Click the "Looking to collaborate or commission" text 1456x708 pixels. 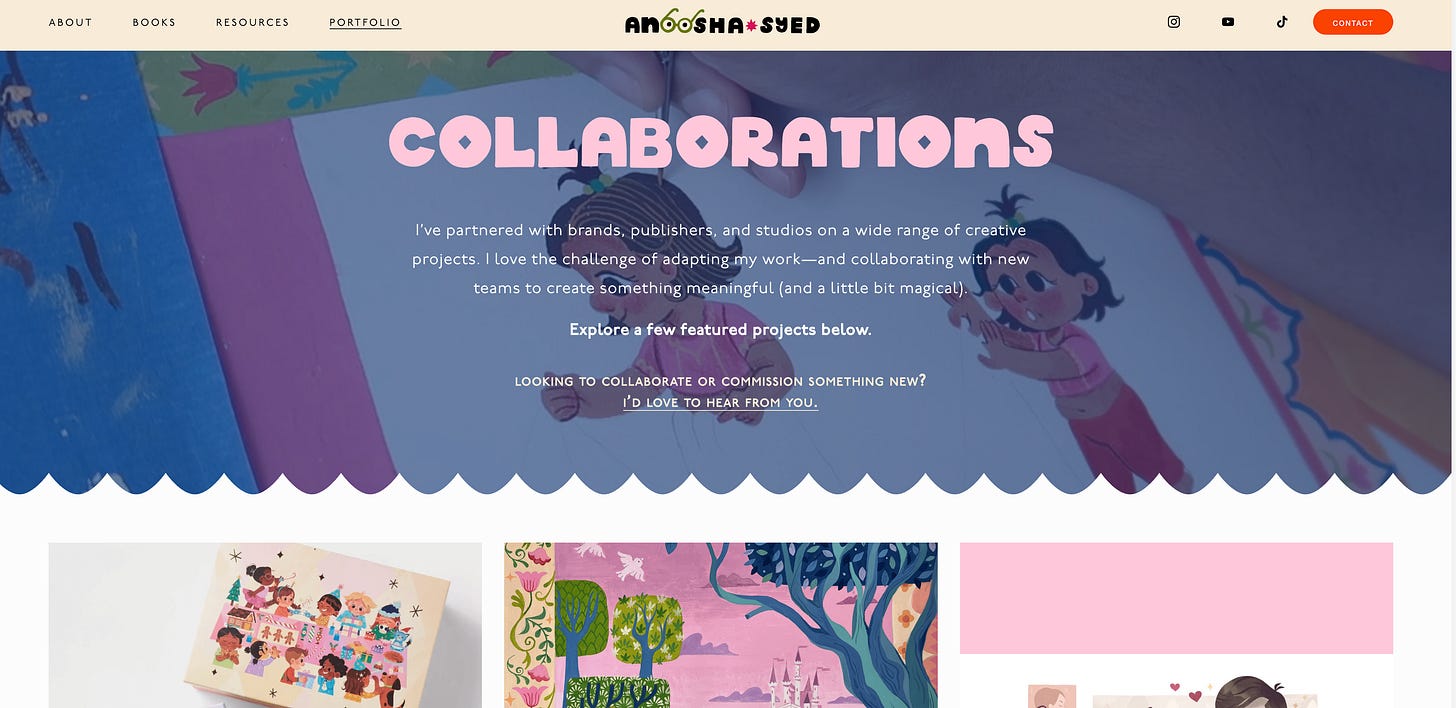point(720,381)
